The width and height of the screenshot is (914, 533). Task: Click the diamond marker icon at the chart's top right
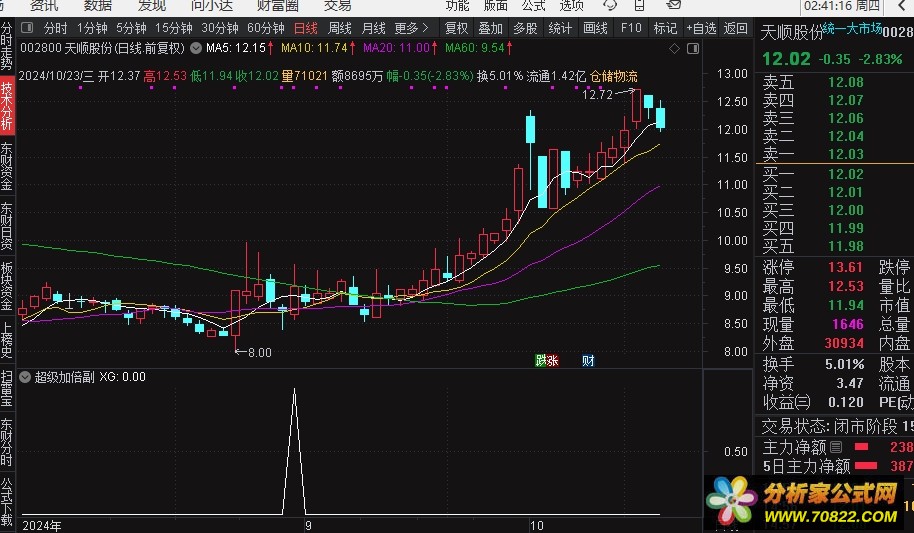674,49
